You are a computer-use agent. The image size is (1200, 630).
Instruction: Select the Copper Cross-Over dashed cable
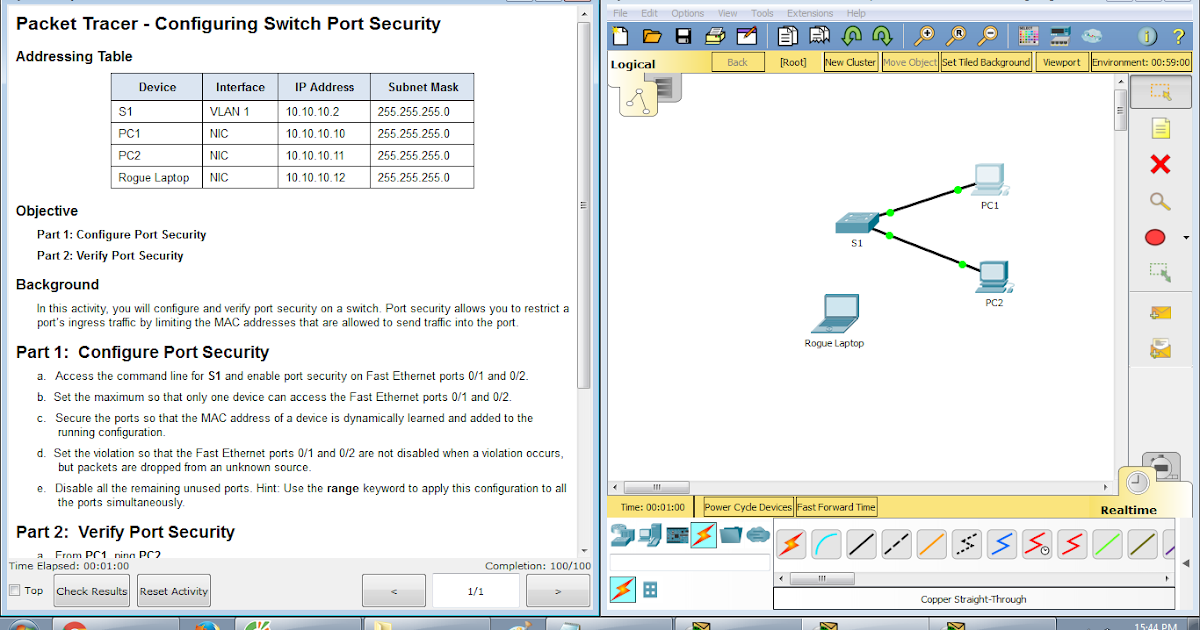896,543
